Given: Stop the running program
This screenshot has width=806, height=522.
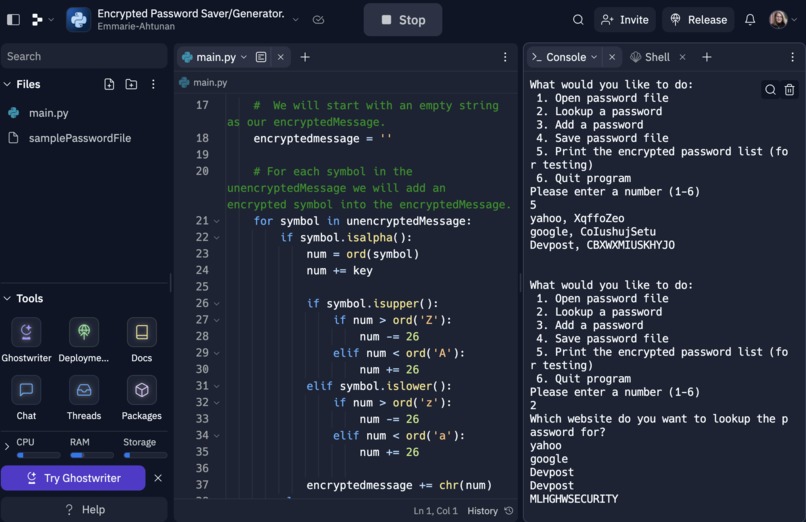Looking at the screenshot, I should [403, 20].
